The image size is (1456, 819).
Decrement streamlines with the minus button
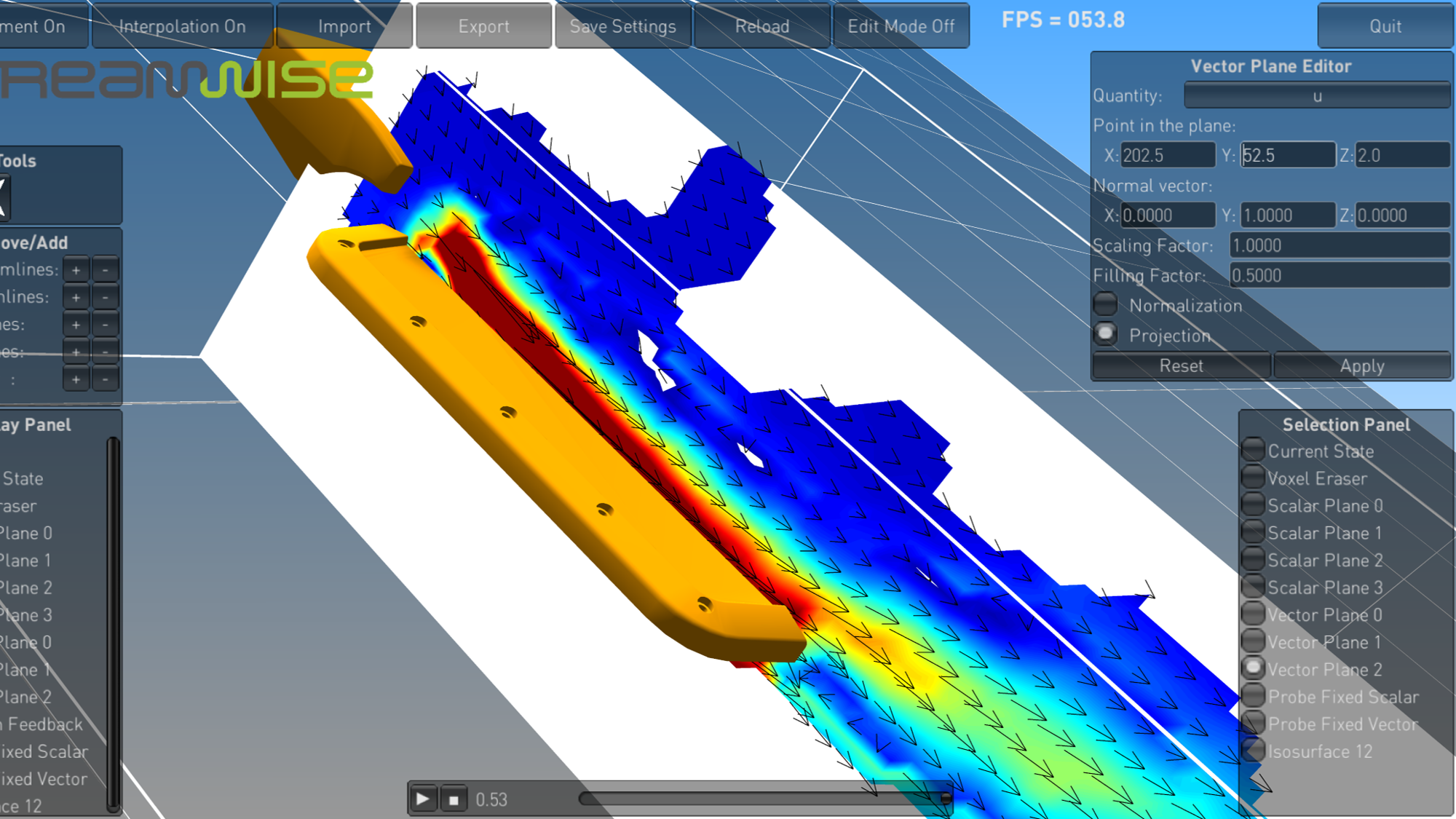105,269
